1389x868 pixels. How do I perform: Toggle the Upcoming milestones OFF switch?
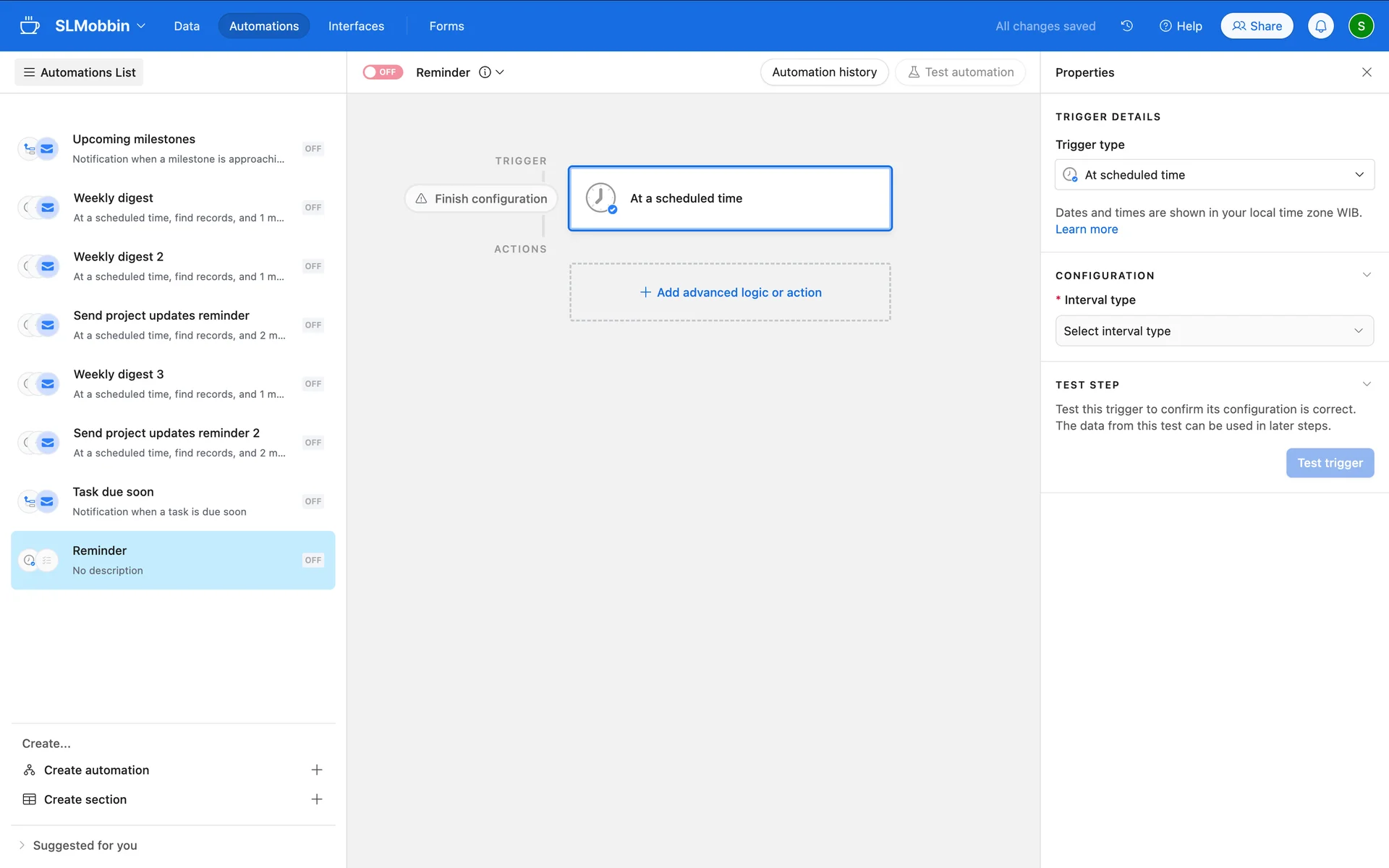coord(313,149)
